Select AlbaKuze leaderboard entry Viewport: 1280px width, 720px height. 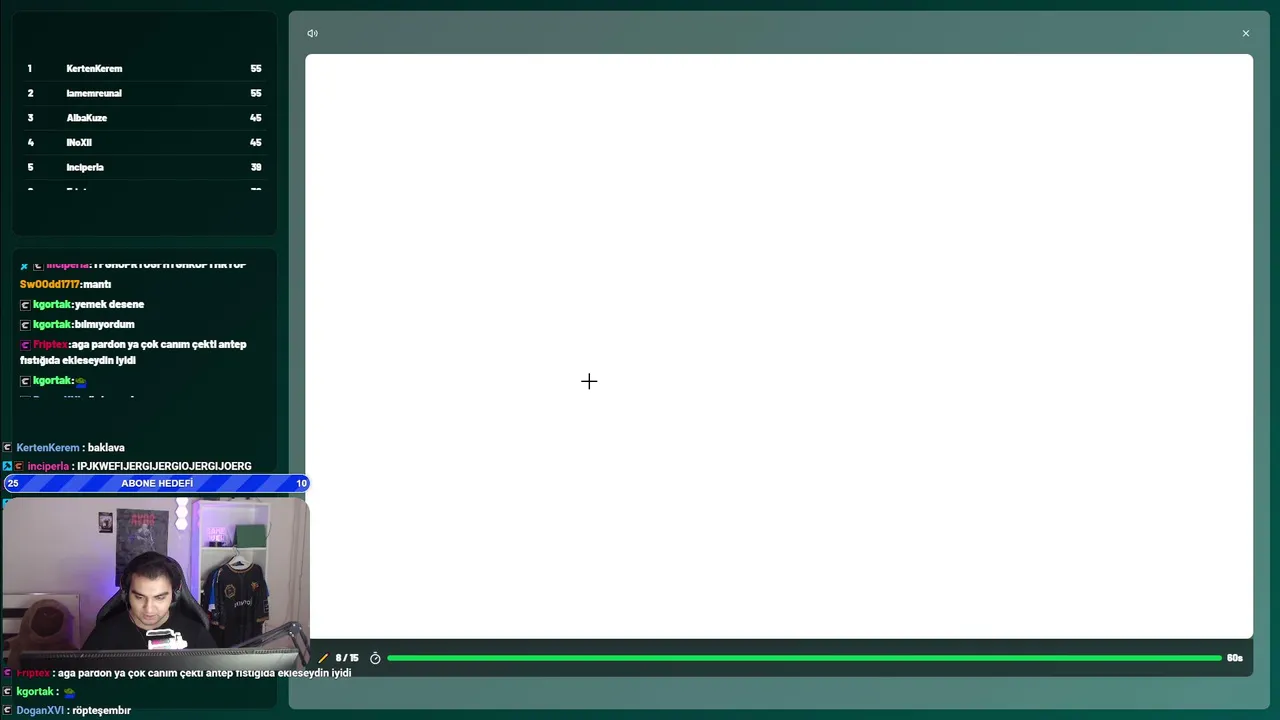(144, 118)
